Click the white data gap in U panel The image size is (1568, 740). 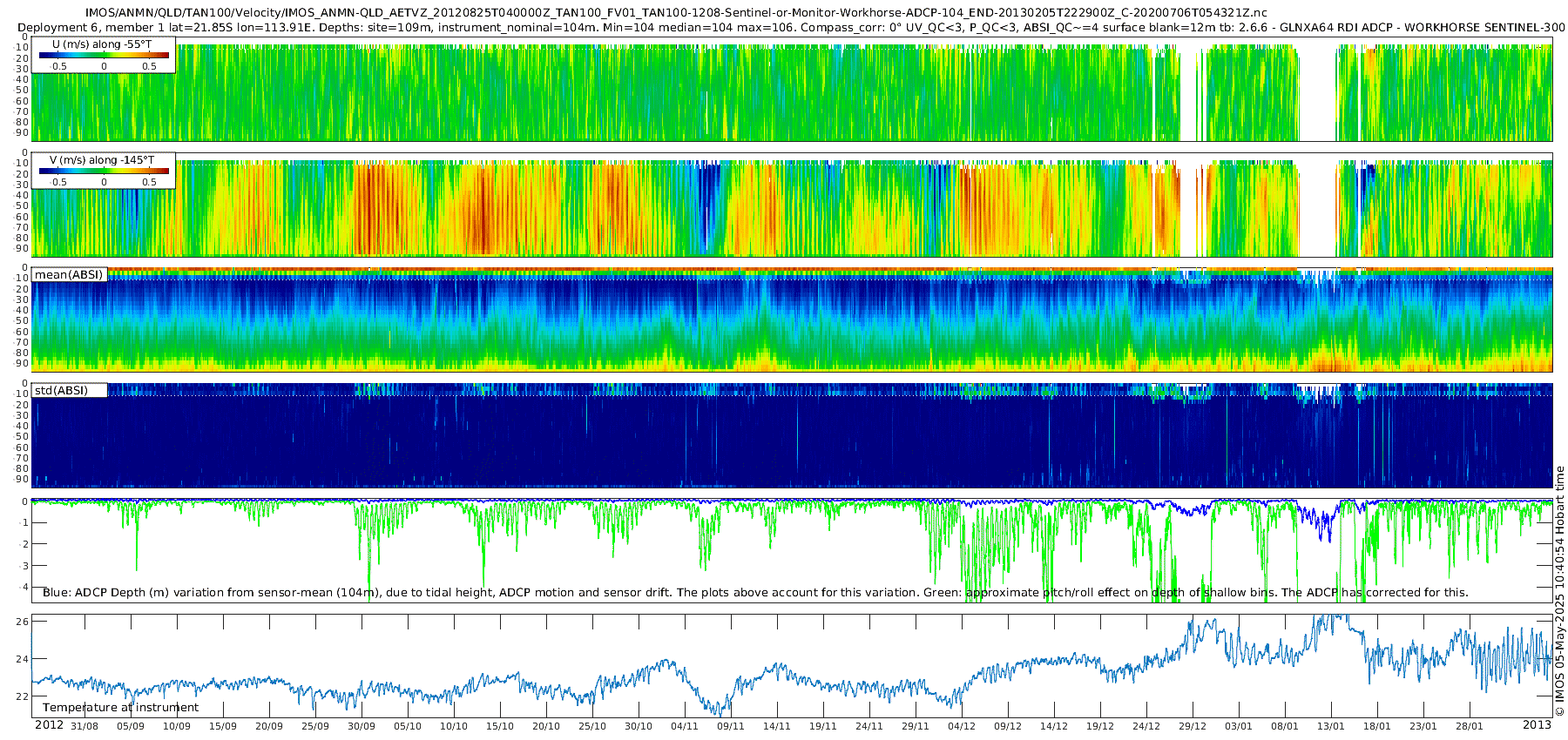(1317, 93)
